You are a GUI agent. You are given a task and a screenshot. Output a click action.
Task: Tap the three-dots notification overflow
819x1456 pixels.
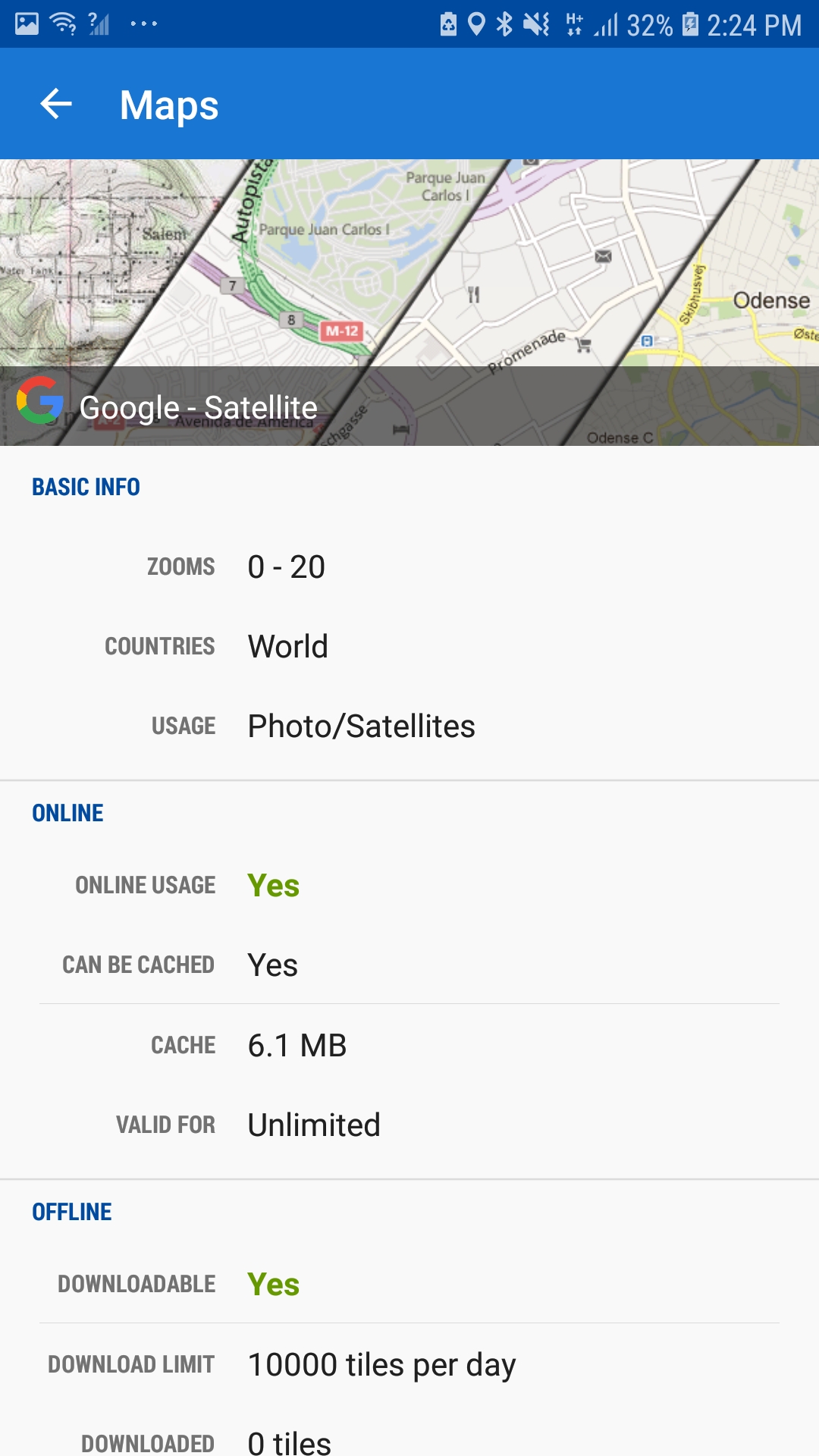click(143, 24)
